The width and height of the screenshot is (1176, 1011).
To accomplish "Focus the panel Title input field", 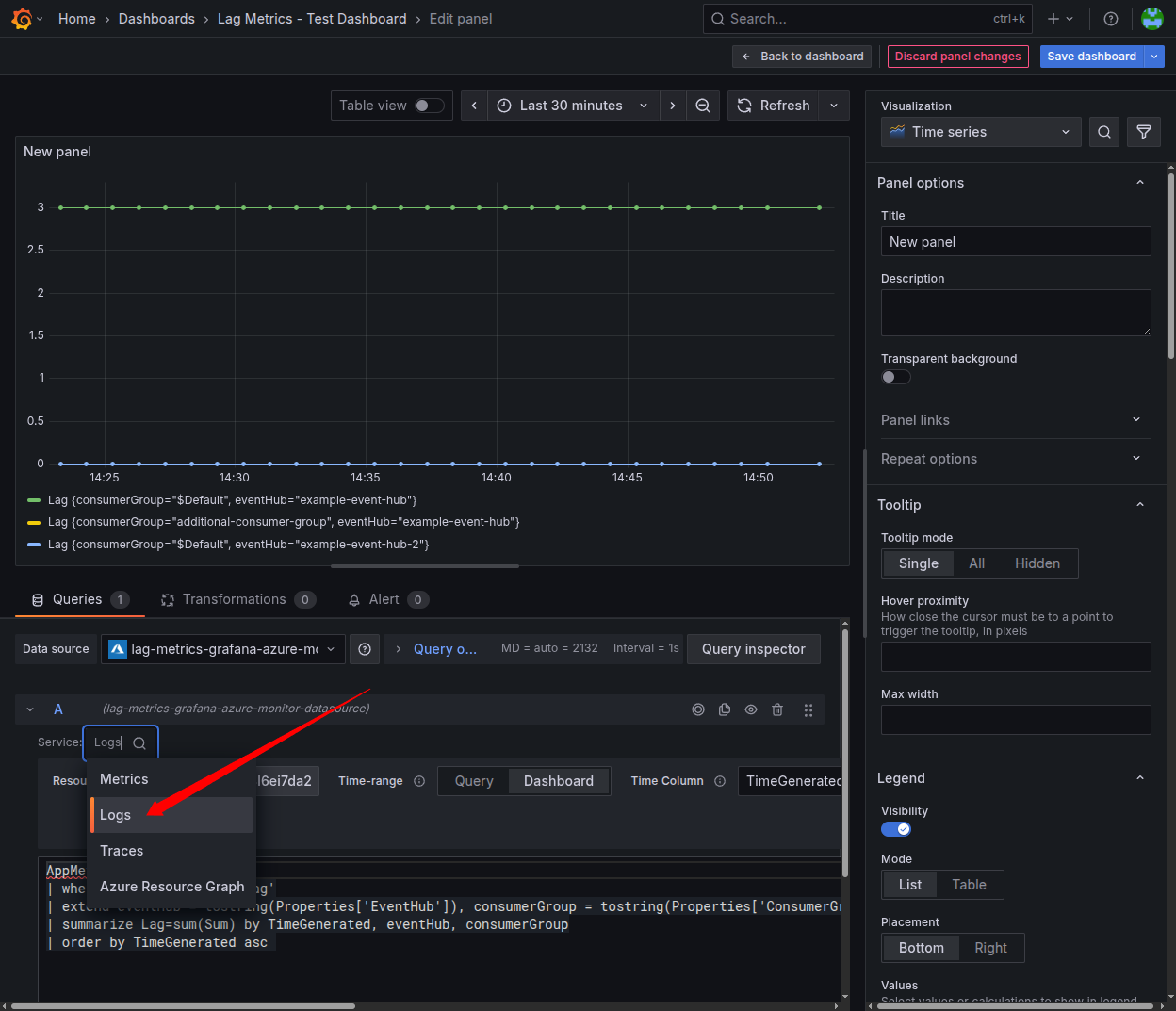I will coord(1016,242).
